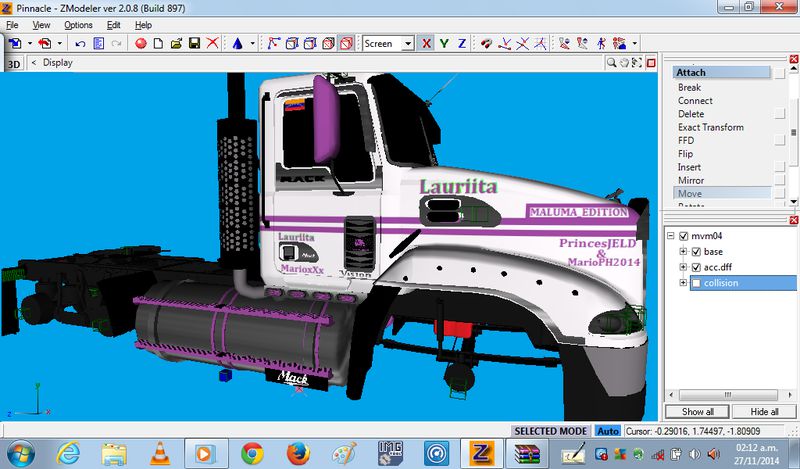The image size is (800, 469).
Task: Click the red sphere materials icon
Action: coord(141,44)
